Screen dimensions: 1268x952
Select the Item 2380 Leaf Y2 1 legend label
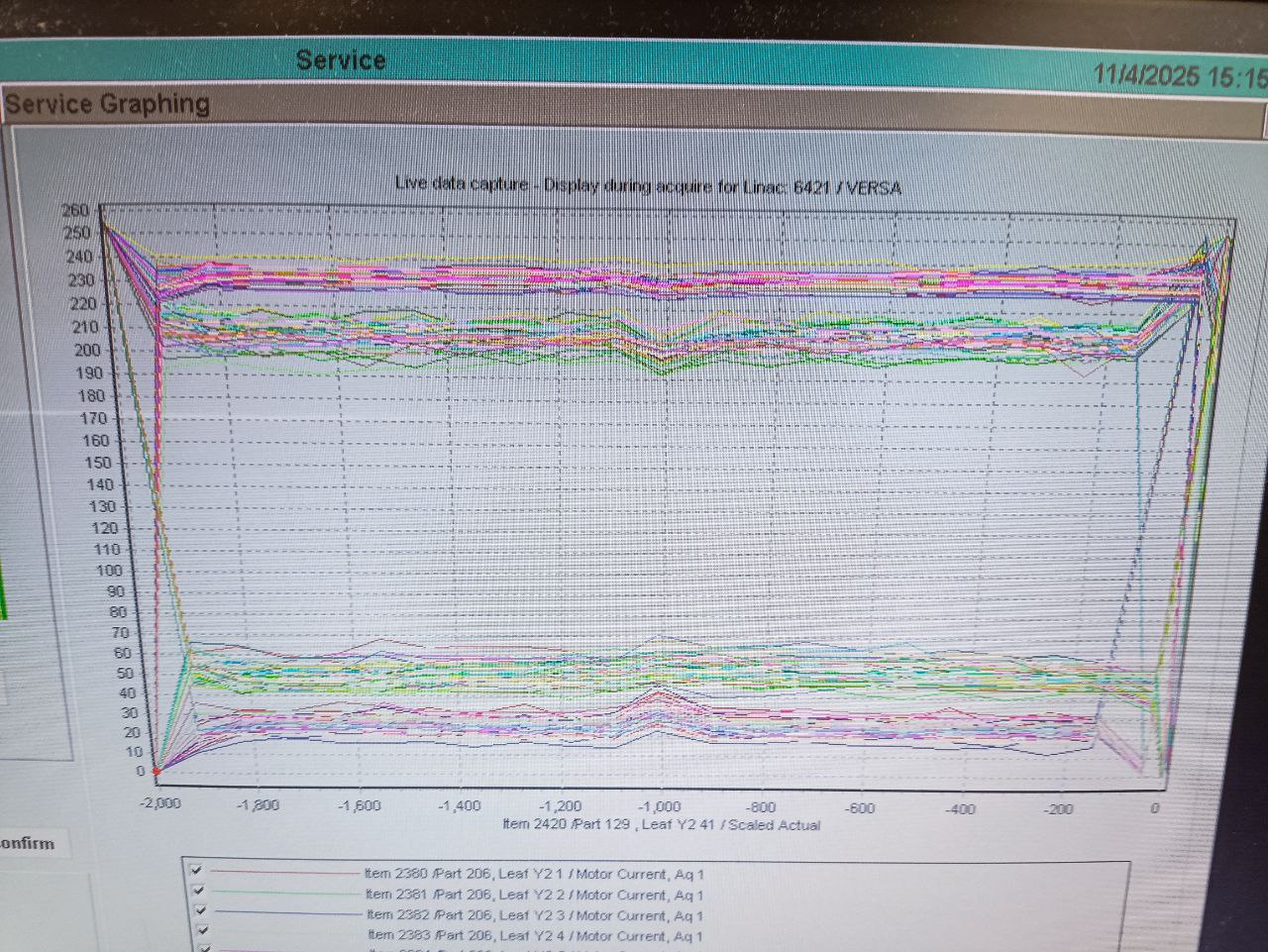coord(534,875)
